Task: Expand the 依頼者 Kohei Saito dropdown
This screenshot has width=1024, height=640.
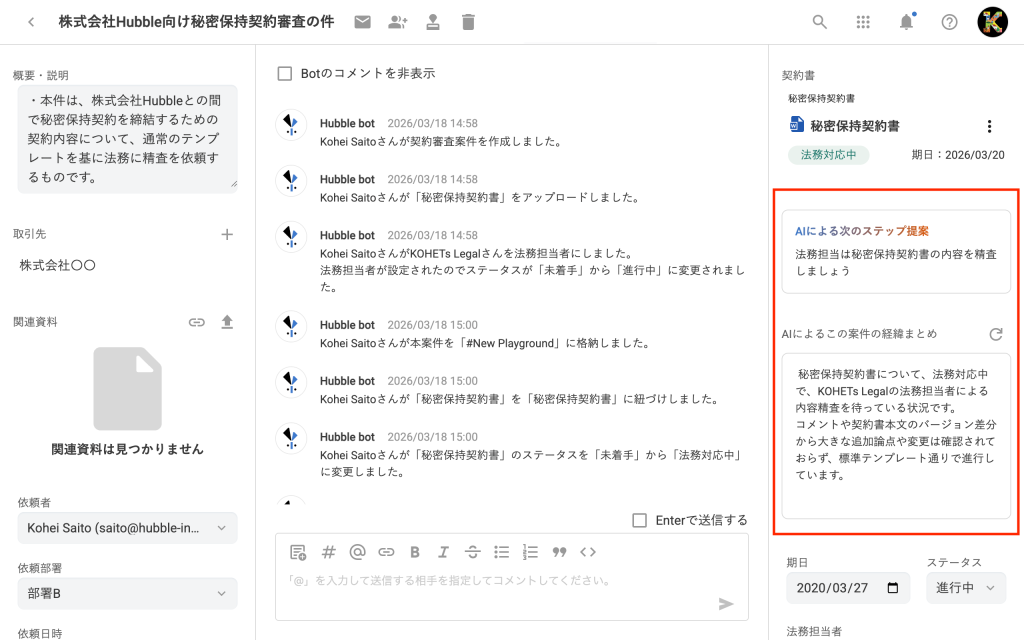Action: click(127, 527)
